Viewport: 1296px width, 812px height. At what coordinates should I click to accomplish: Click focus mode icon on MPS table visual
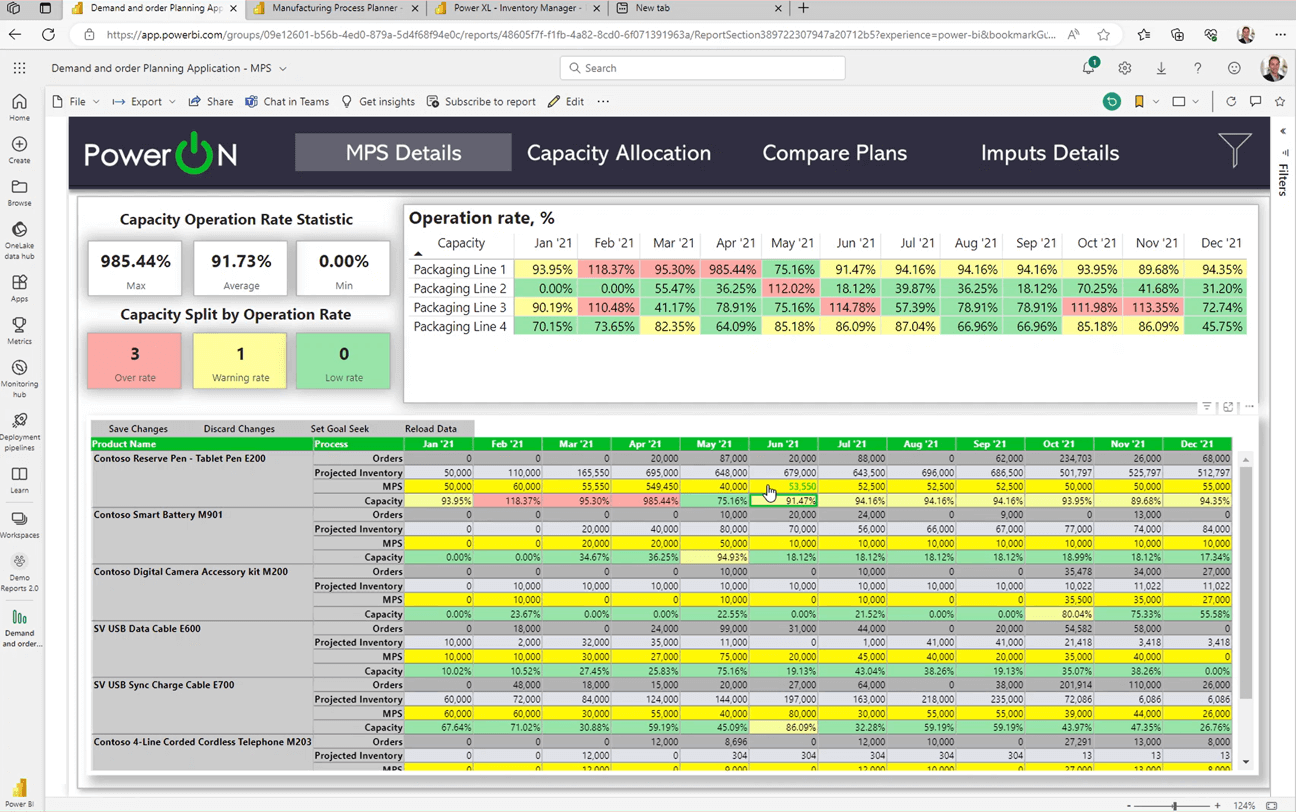coord(1228,407)
